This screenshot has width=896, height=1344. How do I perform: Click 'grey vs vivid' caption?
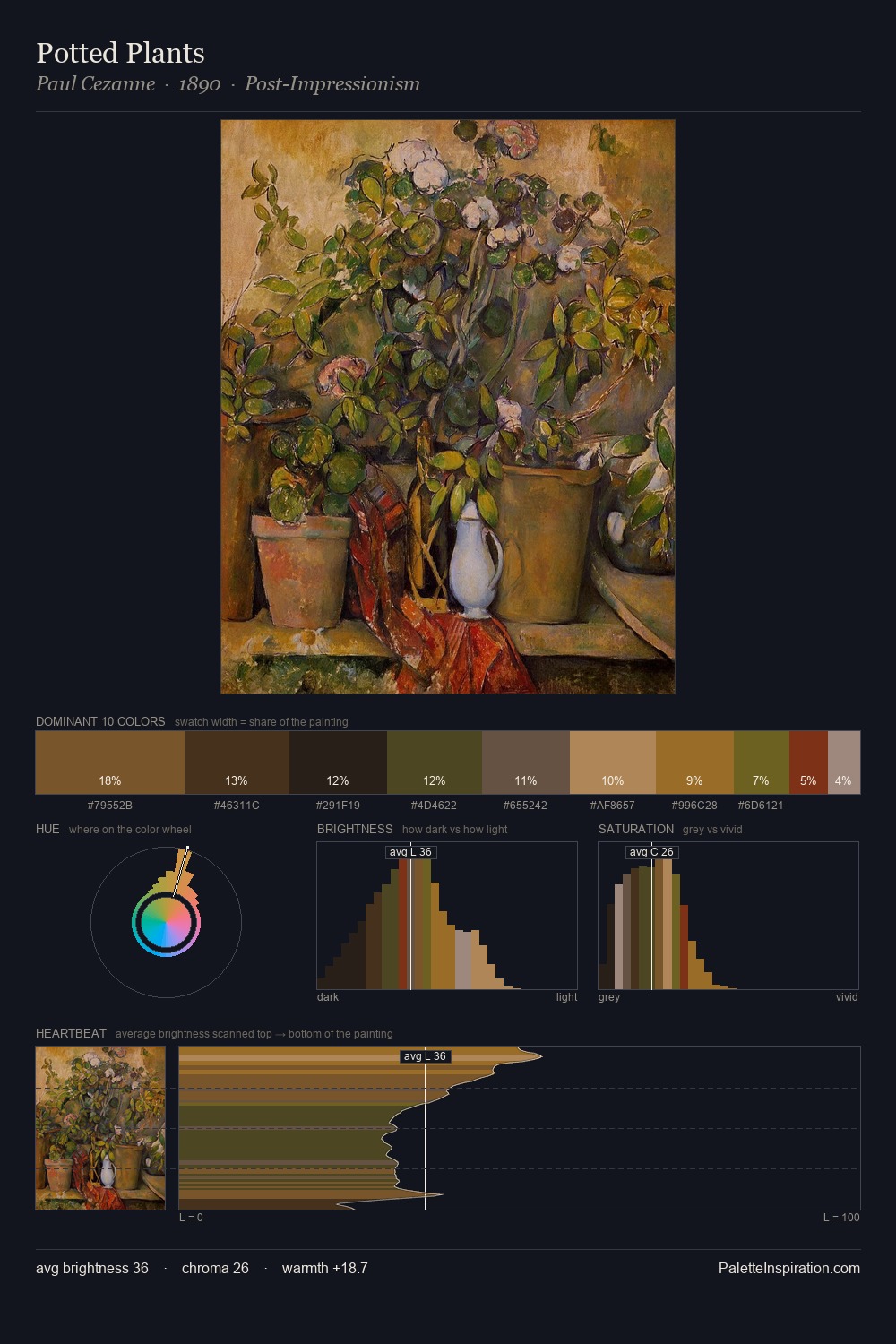pos(712,830)
